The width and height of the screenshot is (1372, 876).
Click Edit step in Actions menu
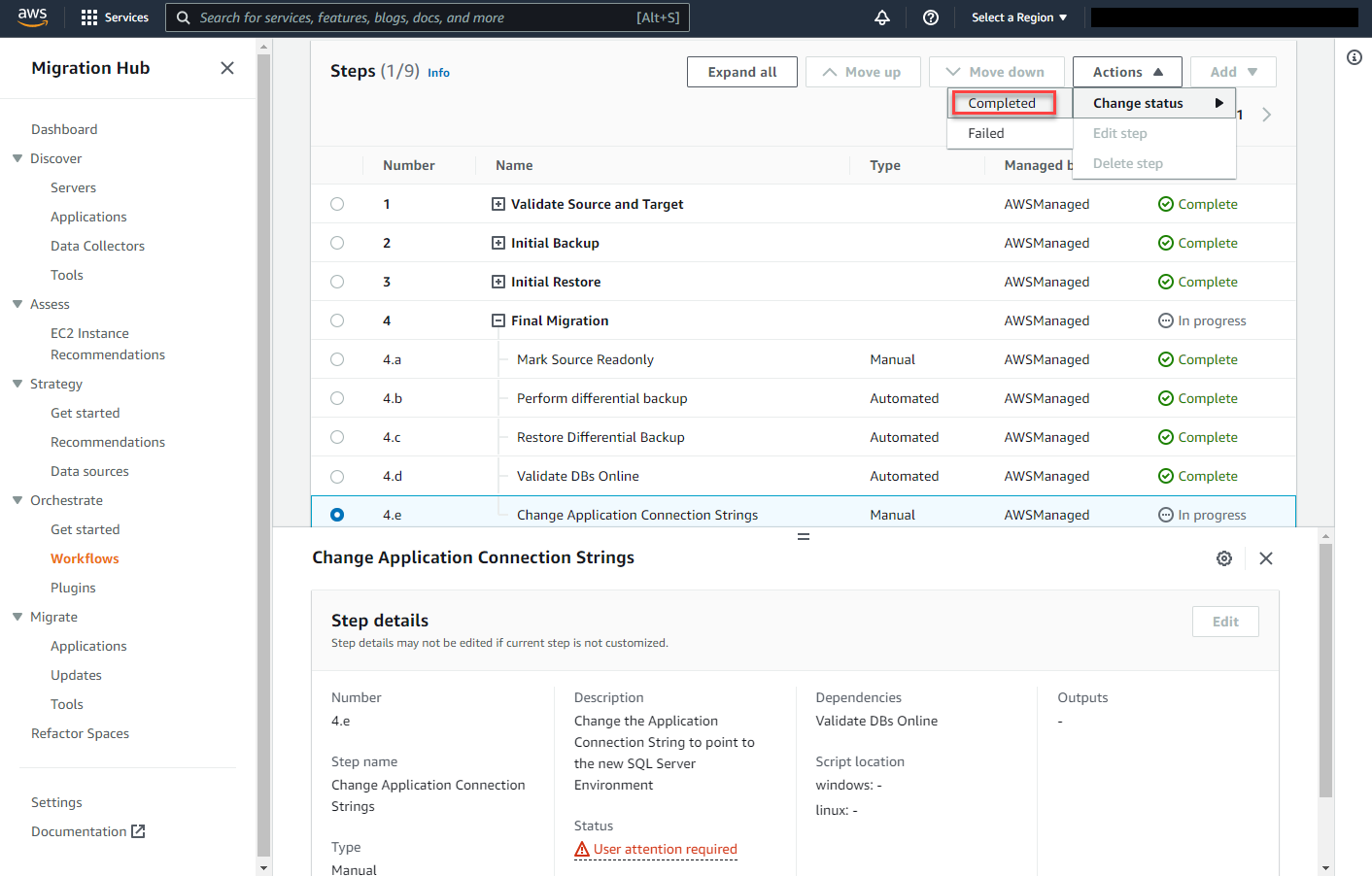point(1154,133)
